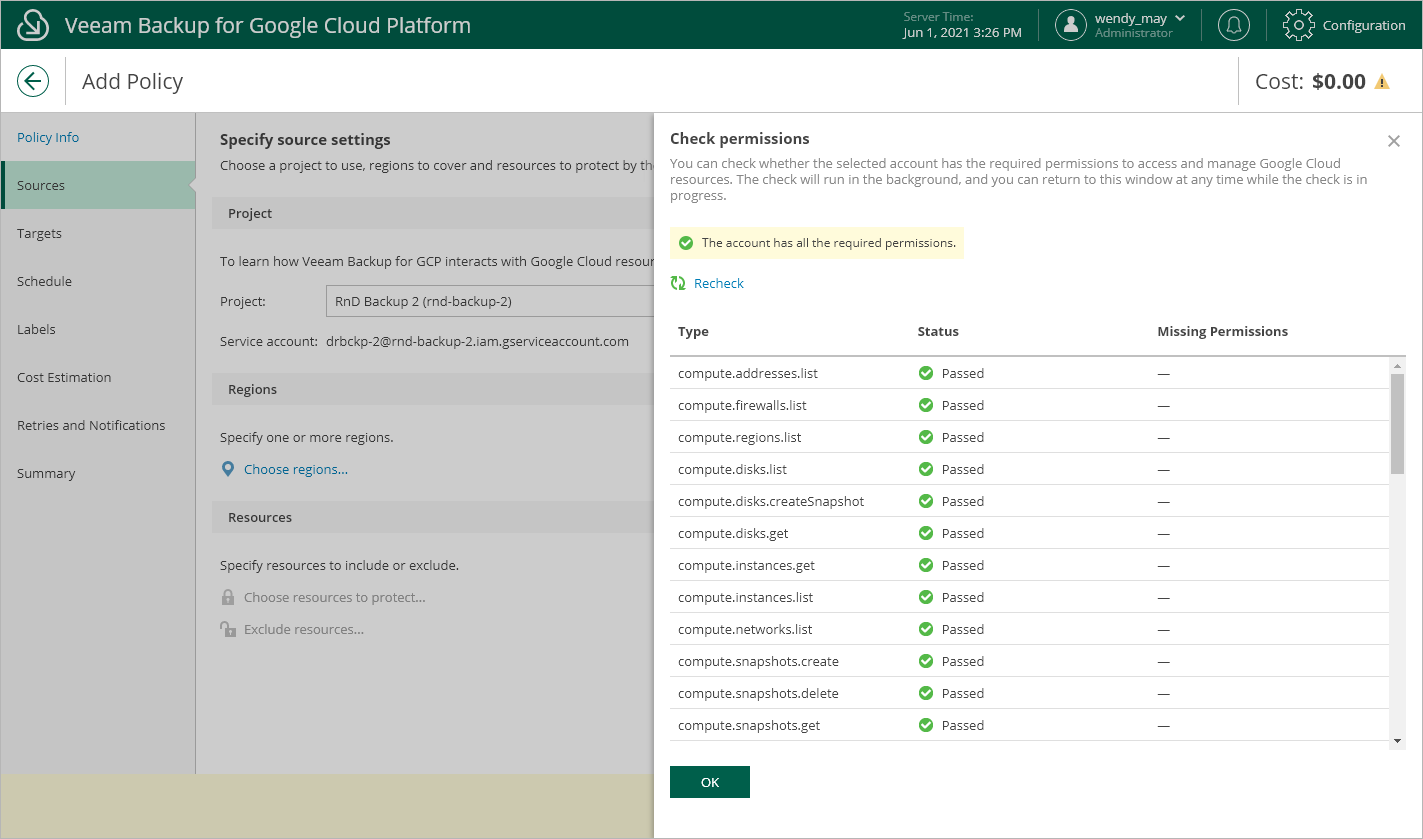Click Passed icon for compute.disks.get
The width and height of the screenshot is (1423, 839).
point(926,533)
